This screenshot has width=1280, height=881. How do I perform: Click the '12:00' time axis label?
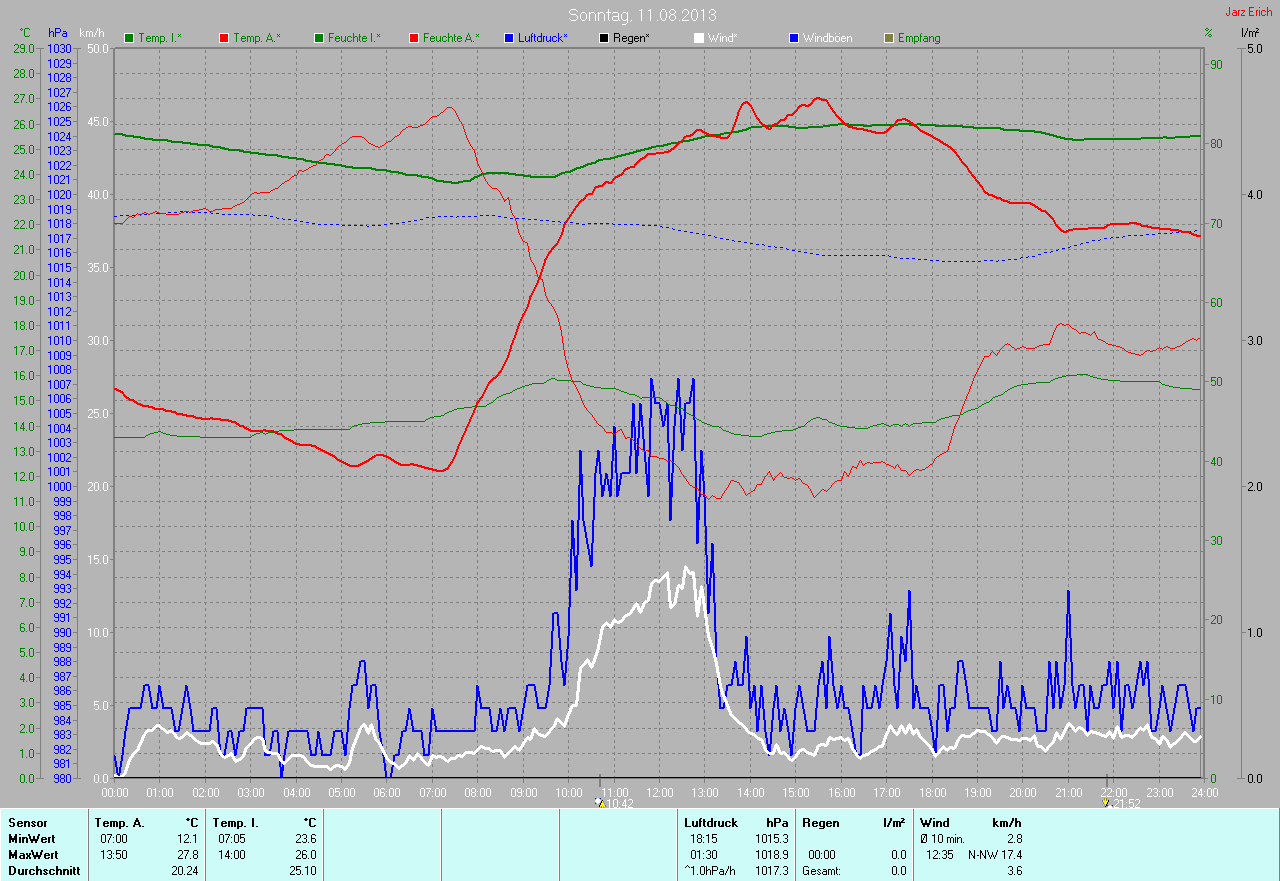(659, 793)
